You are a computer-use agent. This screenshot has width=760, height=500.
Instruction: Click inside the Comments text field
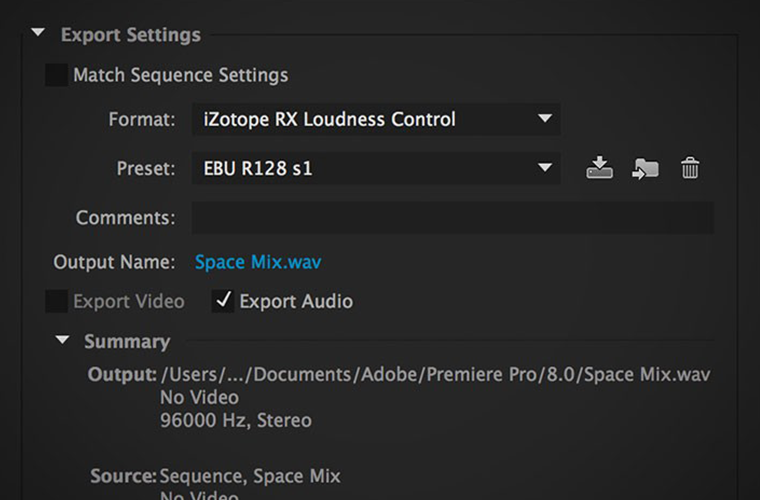point(453,218)
